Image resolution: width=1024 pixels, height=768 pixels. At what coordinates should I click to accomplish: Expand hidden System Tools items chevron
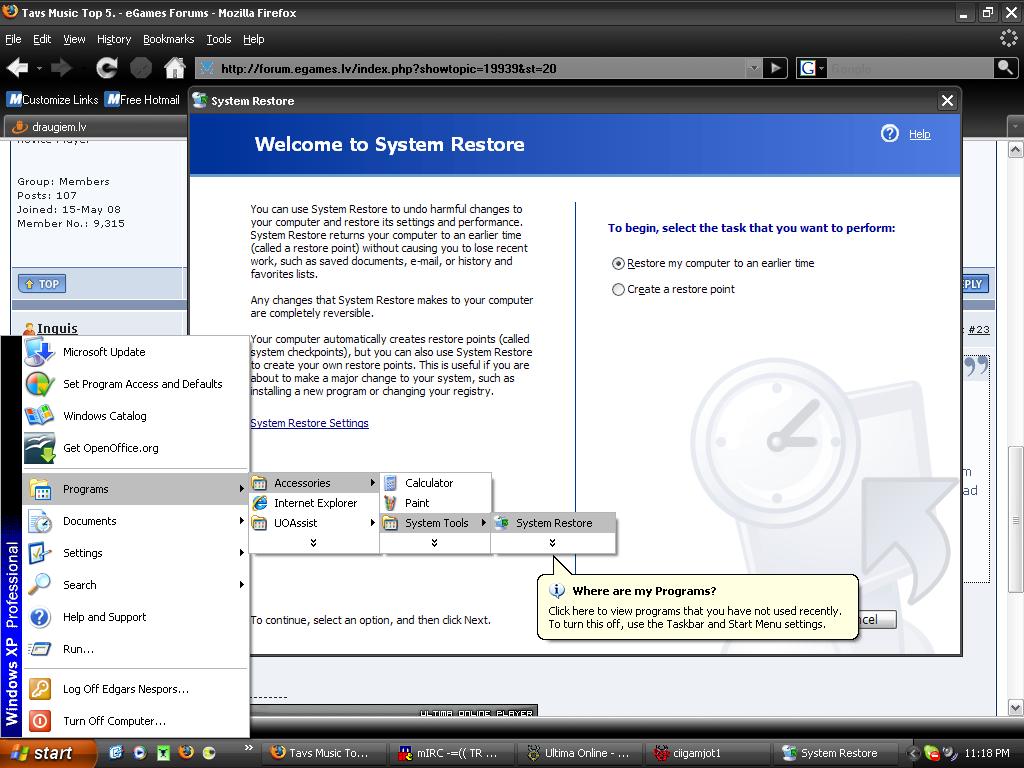coord(552,543)
